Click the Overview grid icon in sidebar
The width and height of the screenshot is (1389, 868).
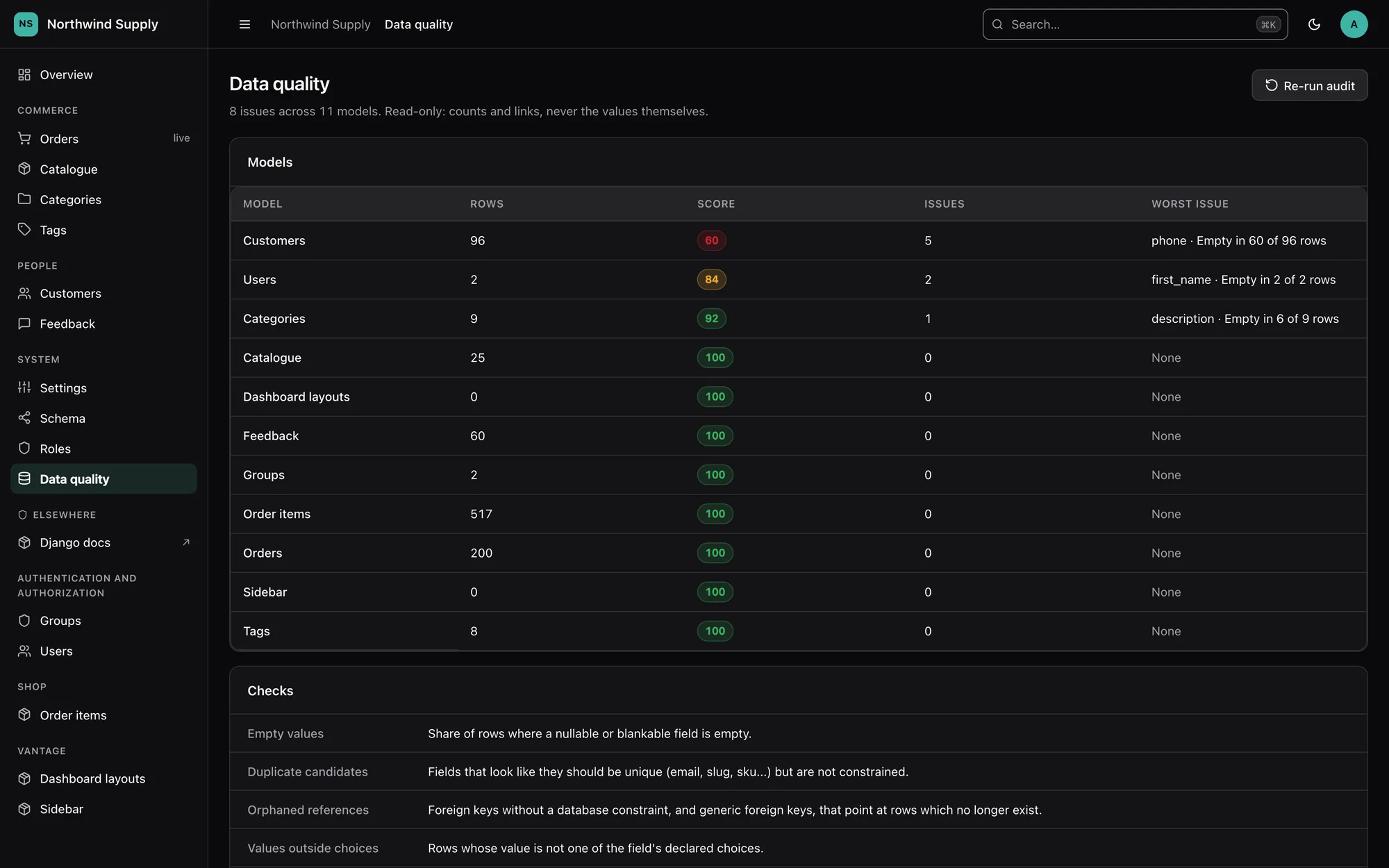point(24,74)
